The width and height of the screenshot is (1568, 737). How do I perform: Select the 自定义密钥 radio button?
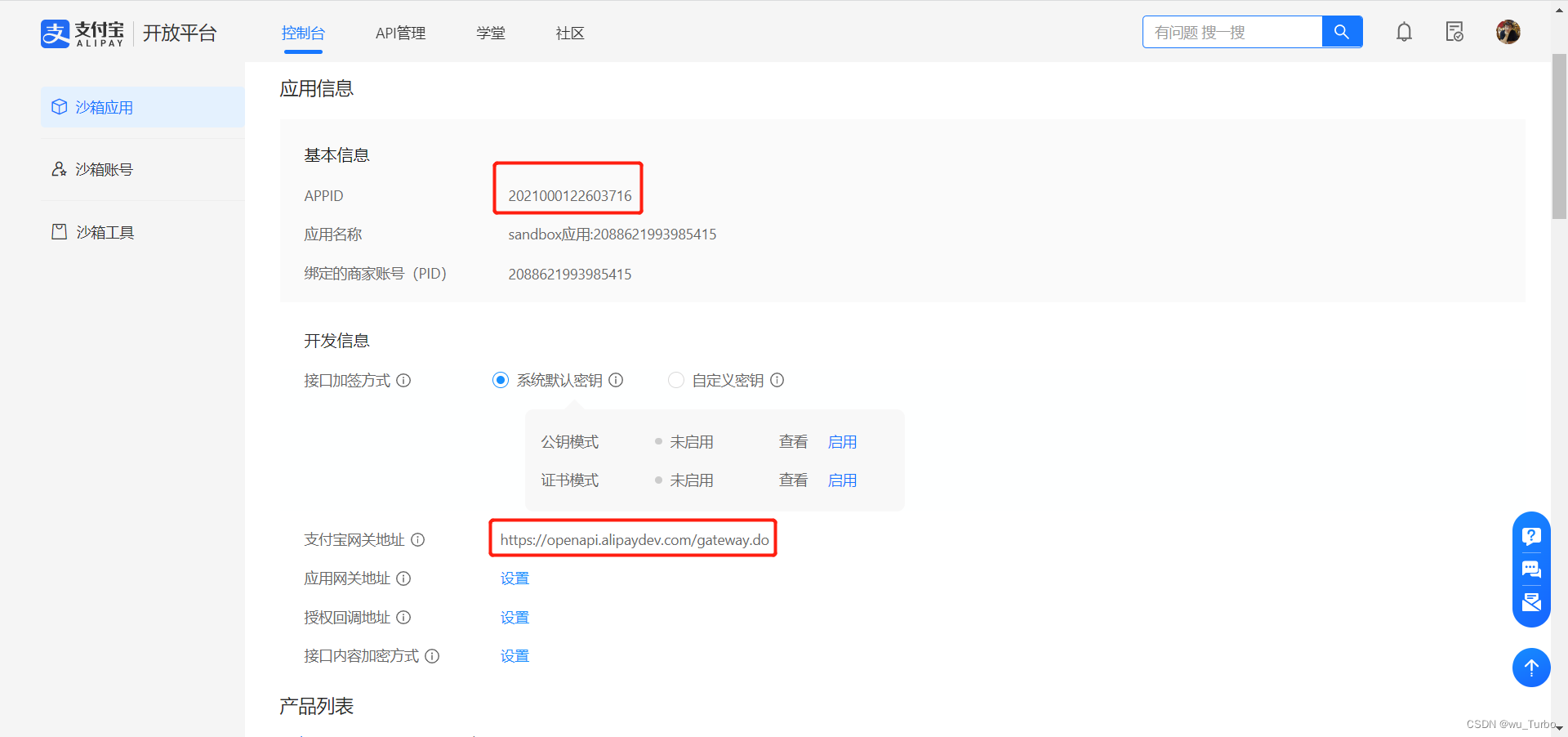676,380
